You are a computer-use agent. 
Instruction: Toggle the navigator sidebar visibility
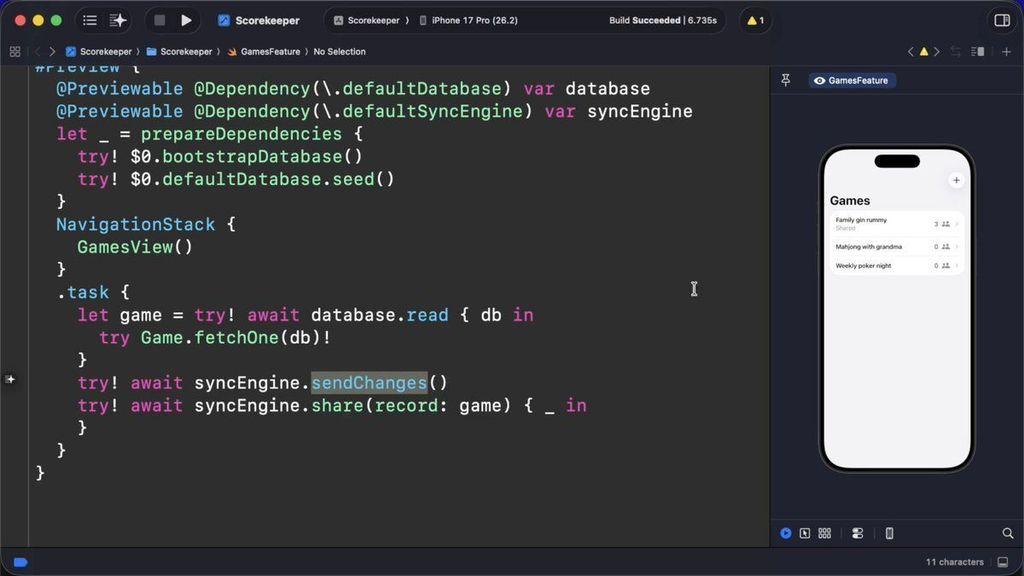click(x=89, y=19)
